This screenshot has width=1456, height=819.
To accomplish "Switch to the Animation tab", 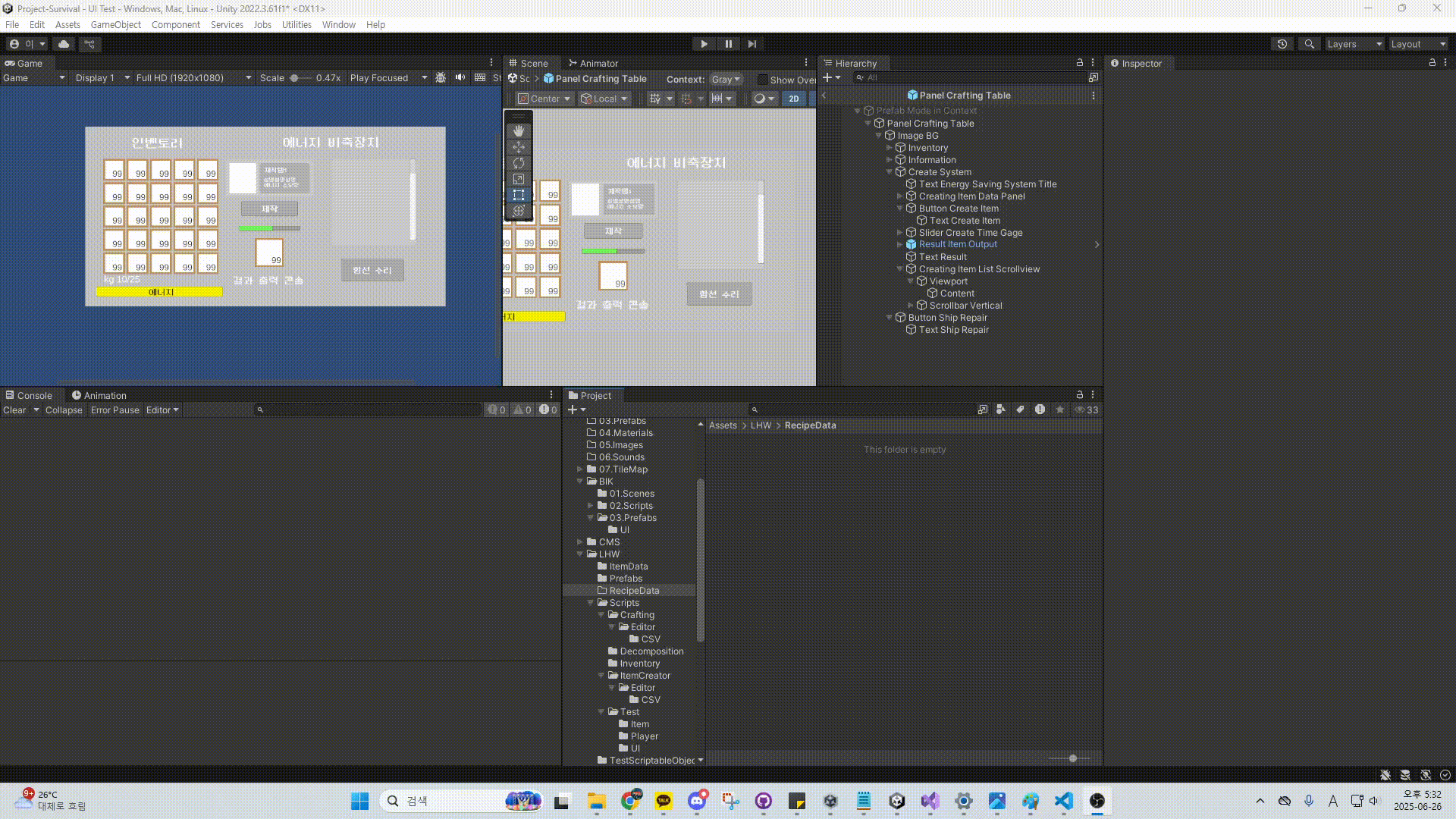I will 99,395.
